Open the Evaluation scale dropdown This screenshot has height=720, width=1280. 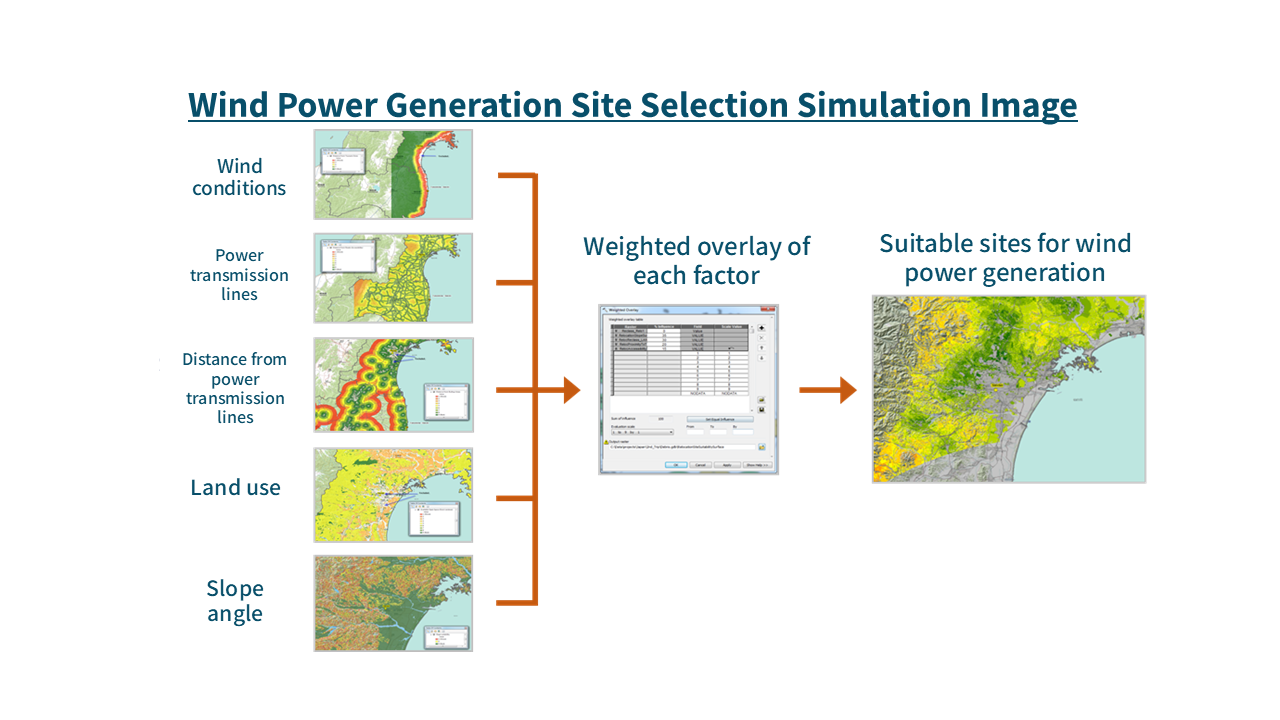642,432
